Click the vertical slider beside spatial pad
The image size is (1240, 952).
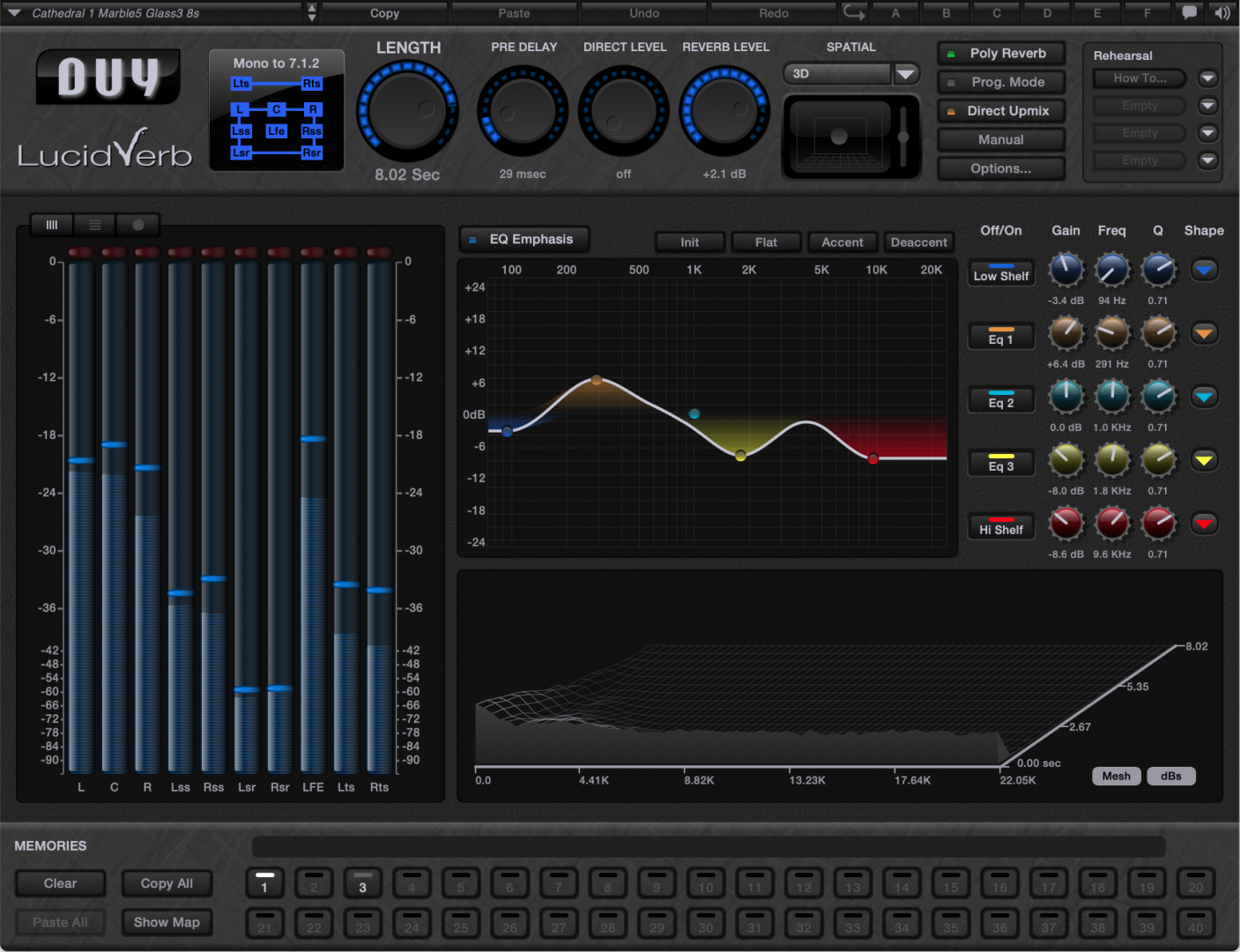tap(903, 137)
